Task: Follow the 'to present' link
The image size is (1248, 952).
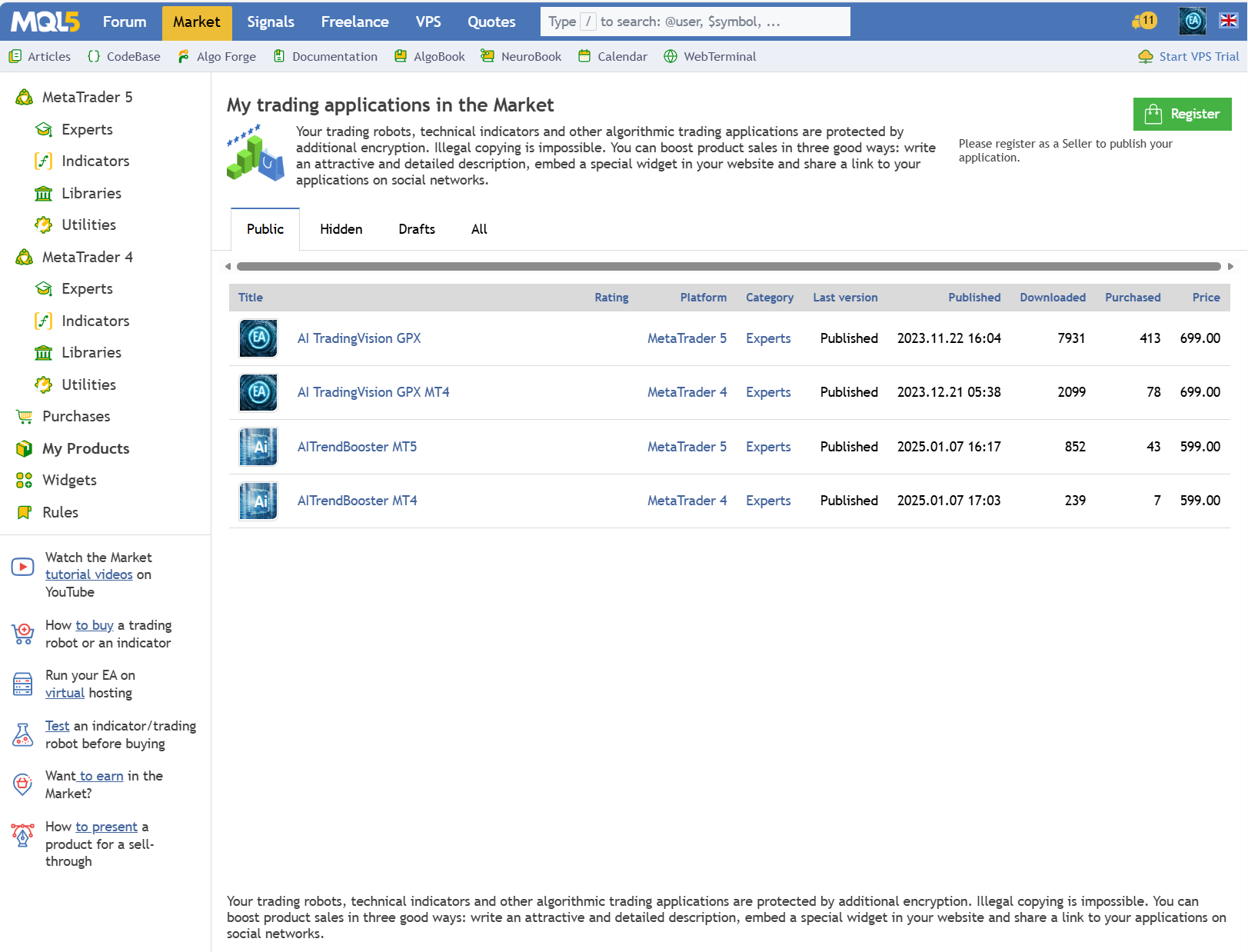Action: [x=107, y=827]
